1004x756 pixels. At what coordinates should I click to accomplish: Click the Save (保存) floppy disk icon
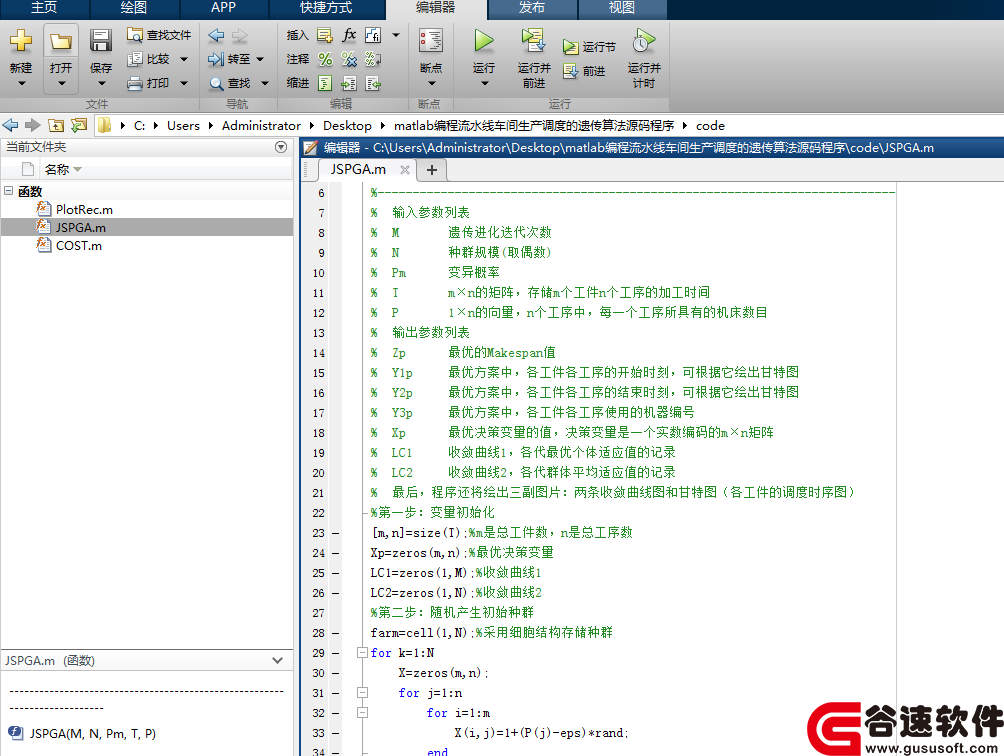[x=101, y=40]
